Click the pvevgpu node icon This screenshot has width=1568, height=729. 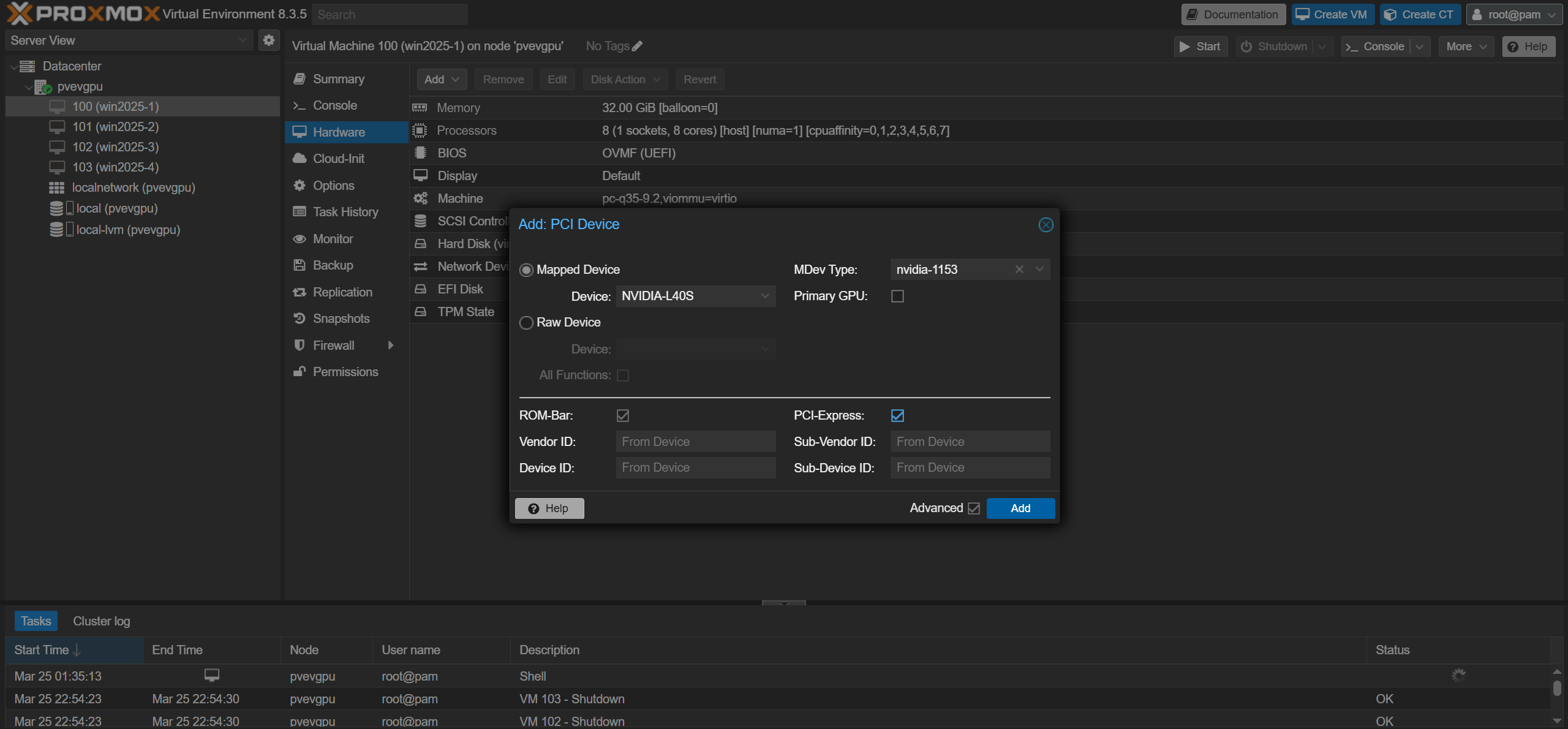click(43, 87)
